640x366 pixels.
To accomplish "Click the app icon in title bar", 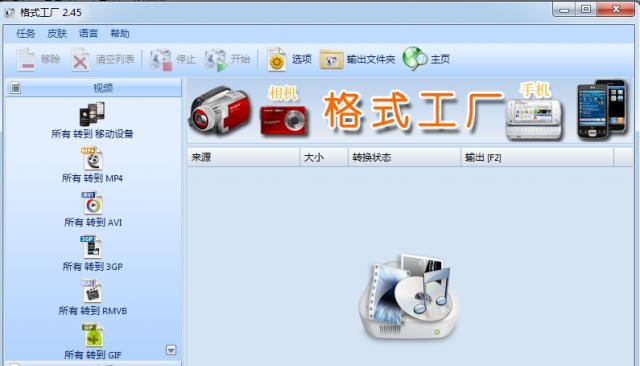I will click(9, 12).
